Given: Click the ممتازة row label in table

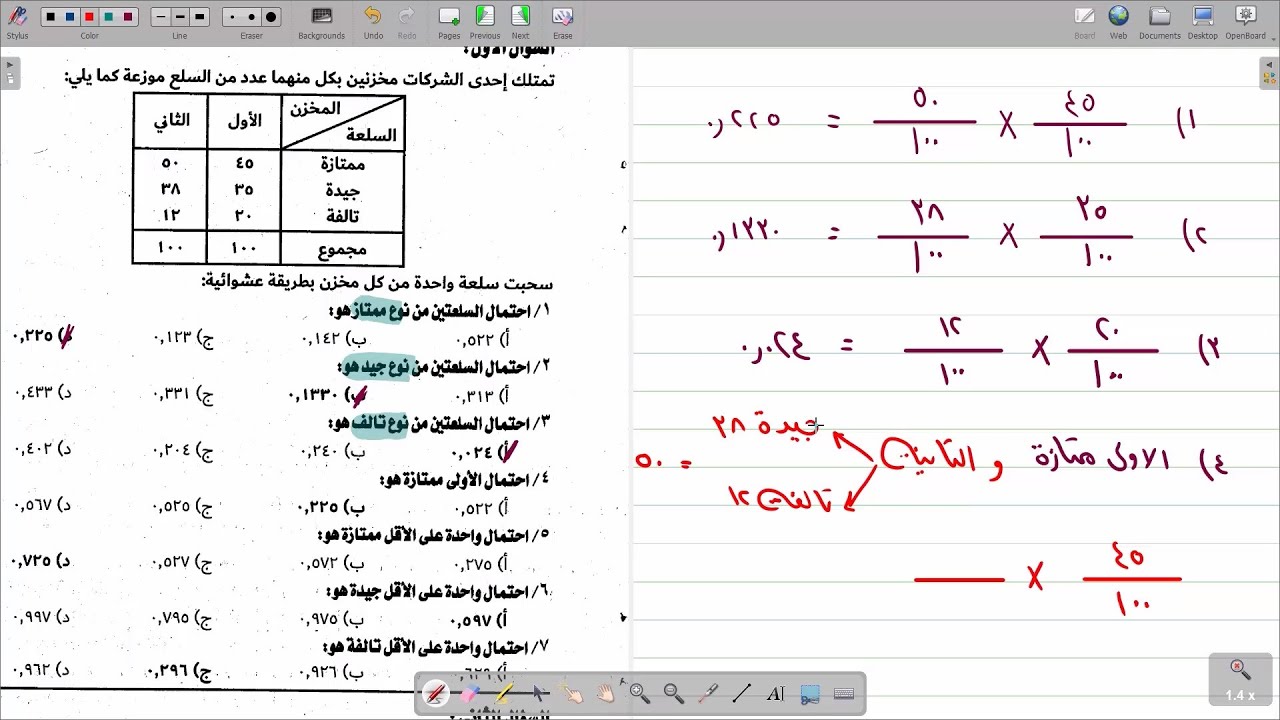Looking at the screenshot, I should point(343,164).
